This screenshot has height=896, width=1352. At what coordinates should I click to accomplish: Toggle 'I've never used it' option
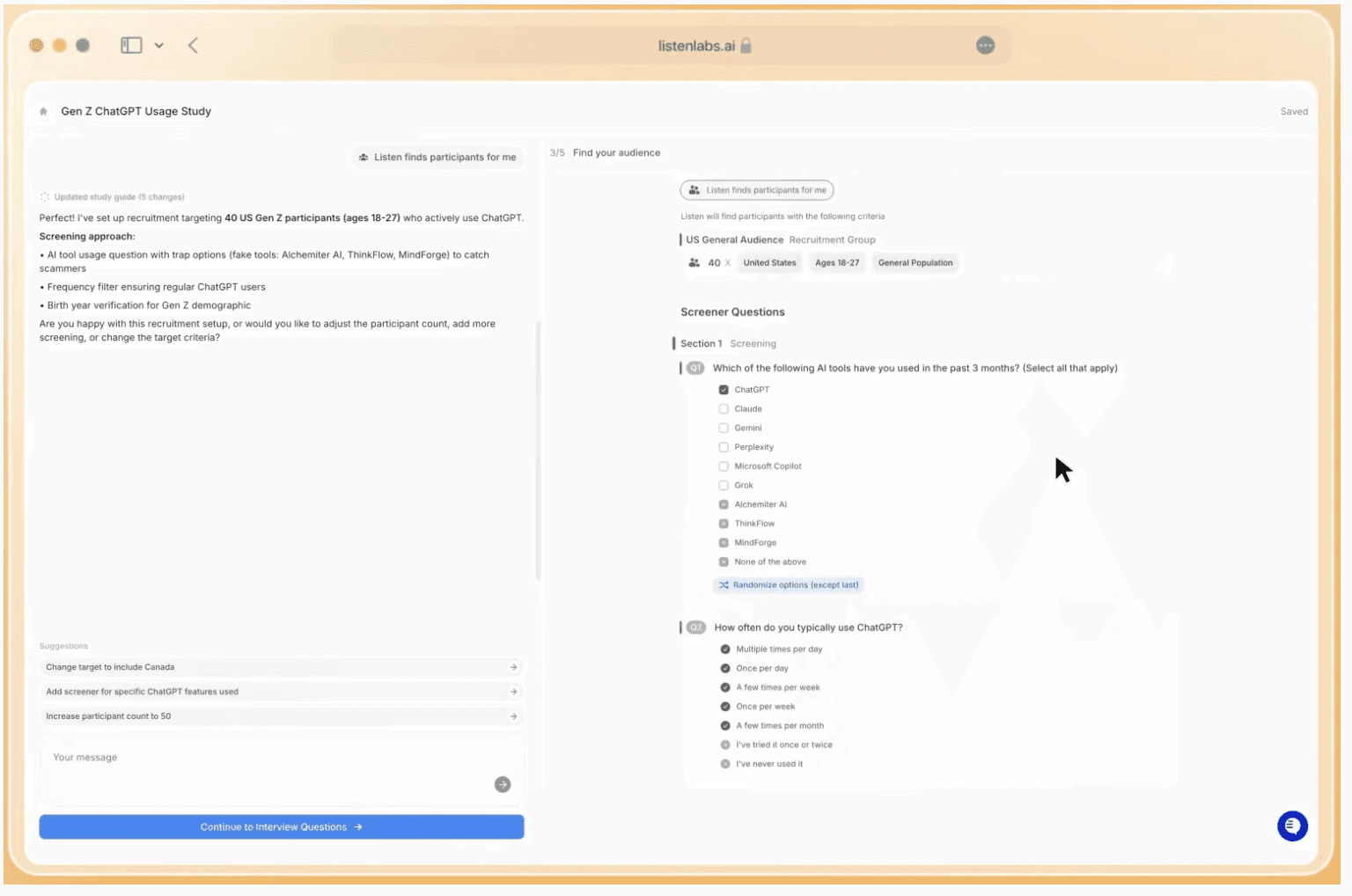[725, 765]
